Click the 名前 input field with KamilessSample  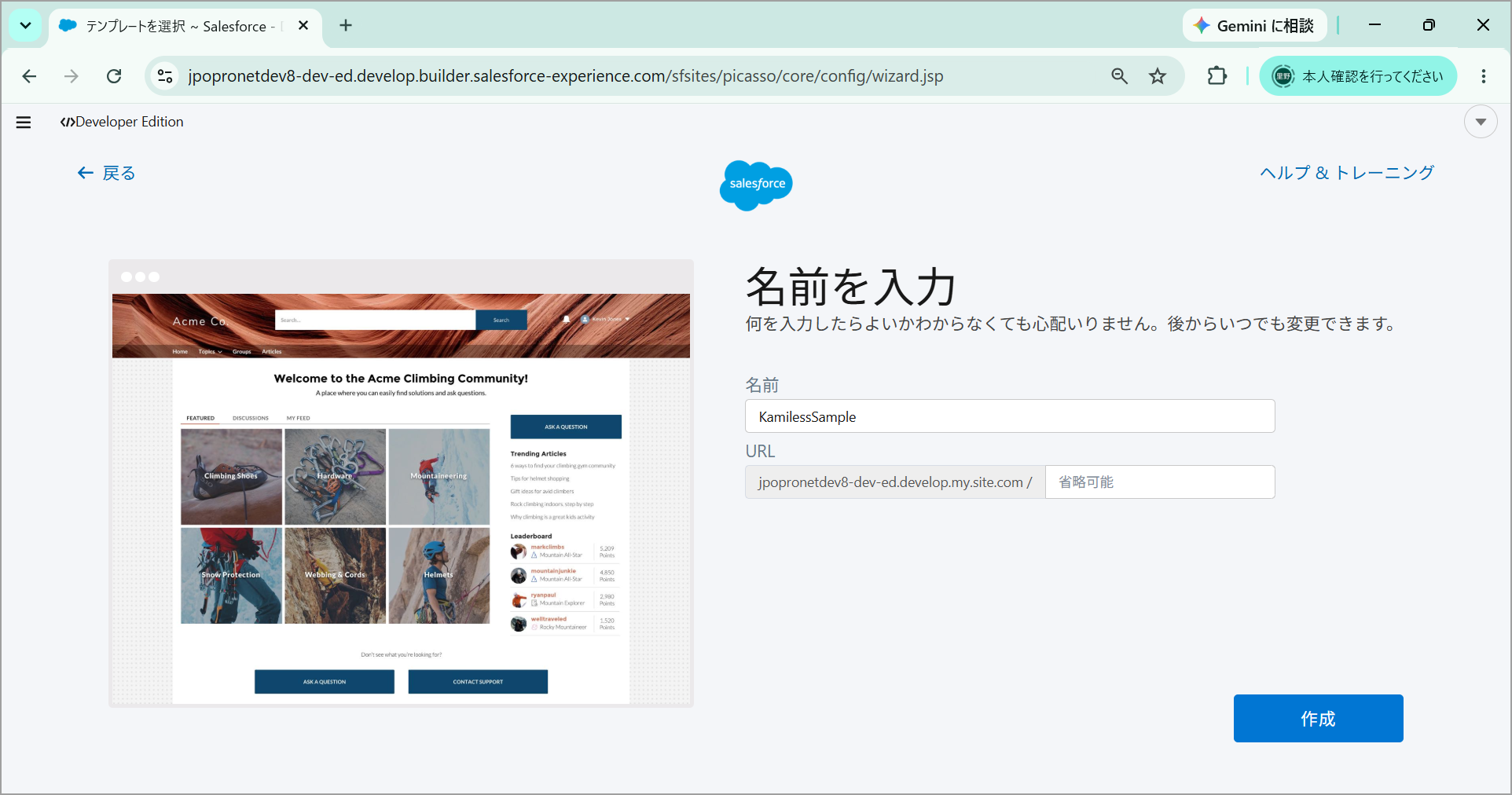pyautogui.click(x=1010, y=416)
